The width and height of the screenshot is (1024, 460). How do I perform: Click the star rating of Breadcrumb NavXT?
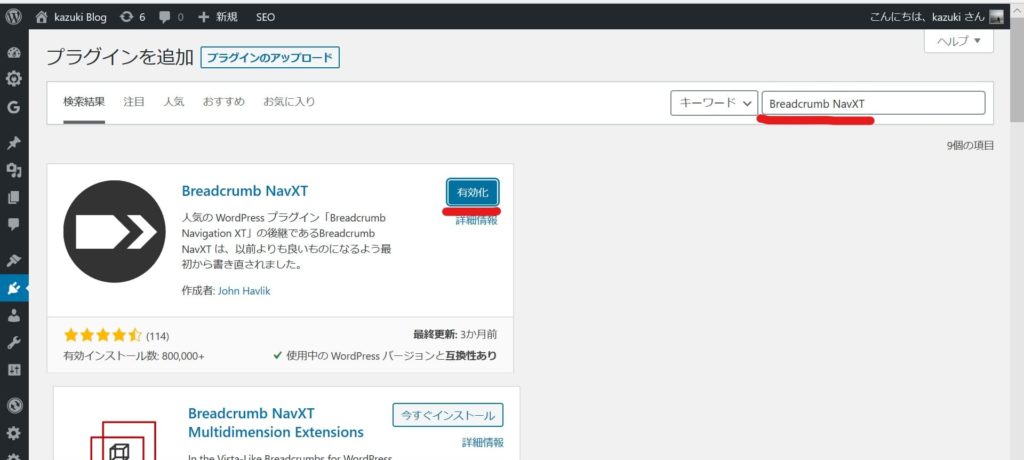tap(103, 336)
